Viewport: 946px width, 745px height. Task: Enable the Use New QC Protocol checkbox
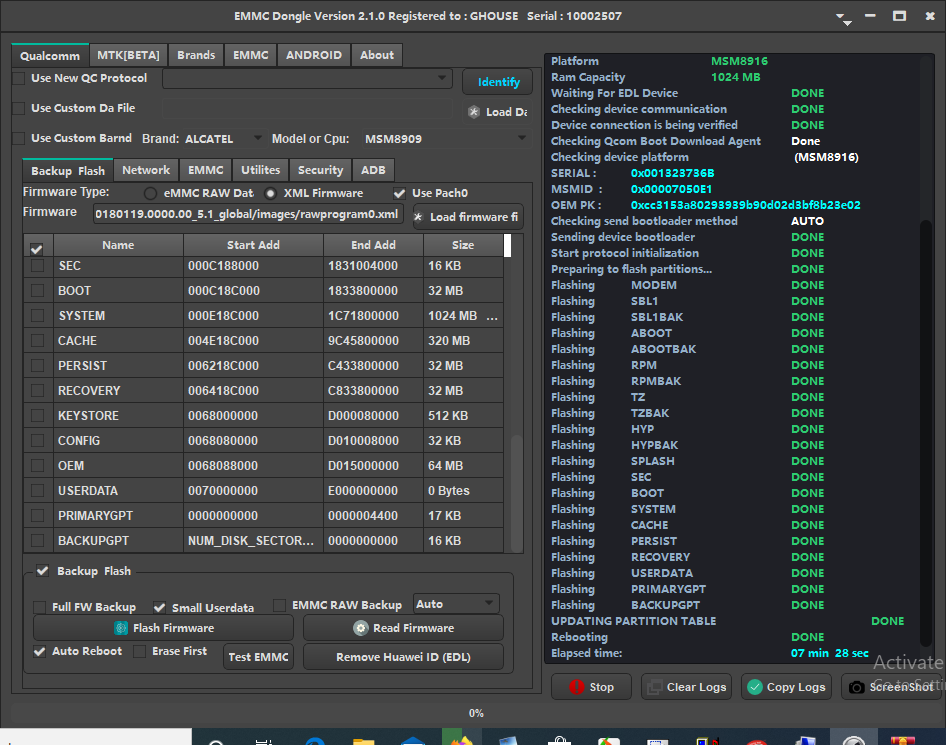[19, 79]
